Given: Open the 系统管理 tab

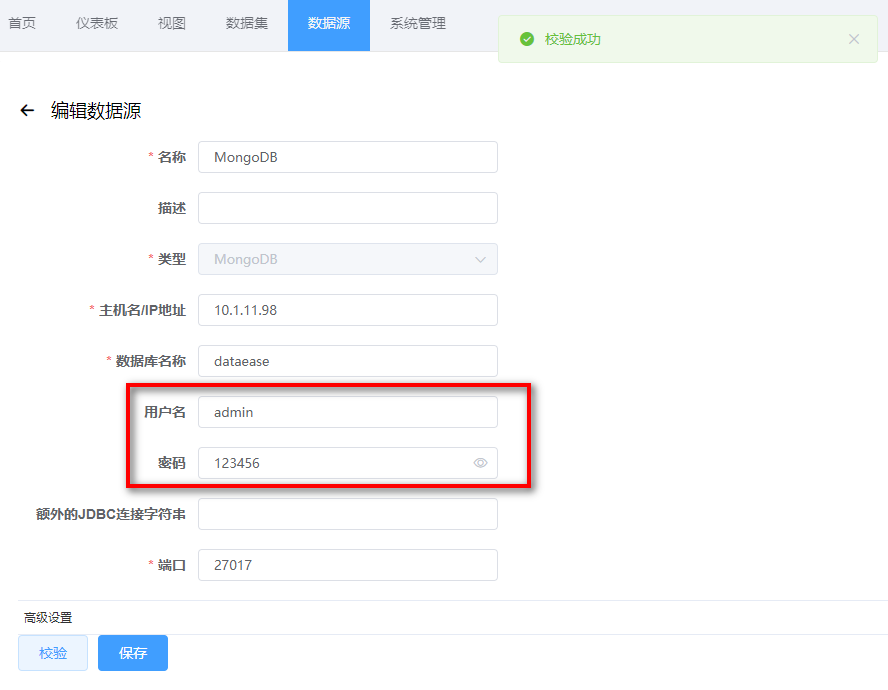Looking at the screenshot, I should 417,23.
